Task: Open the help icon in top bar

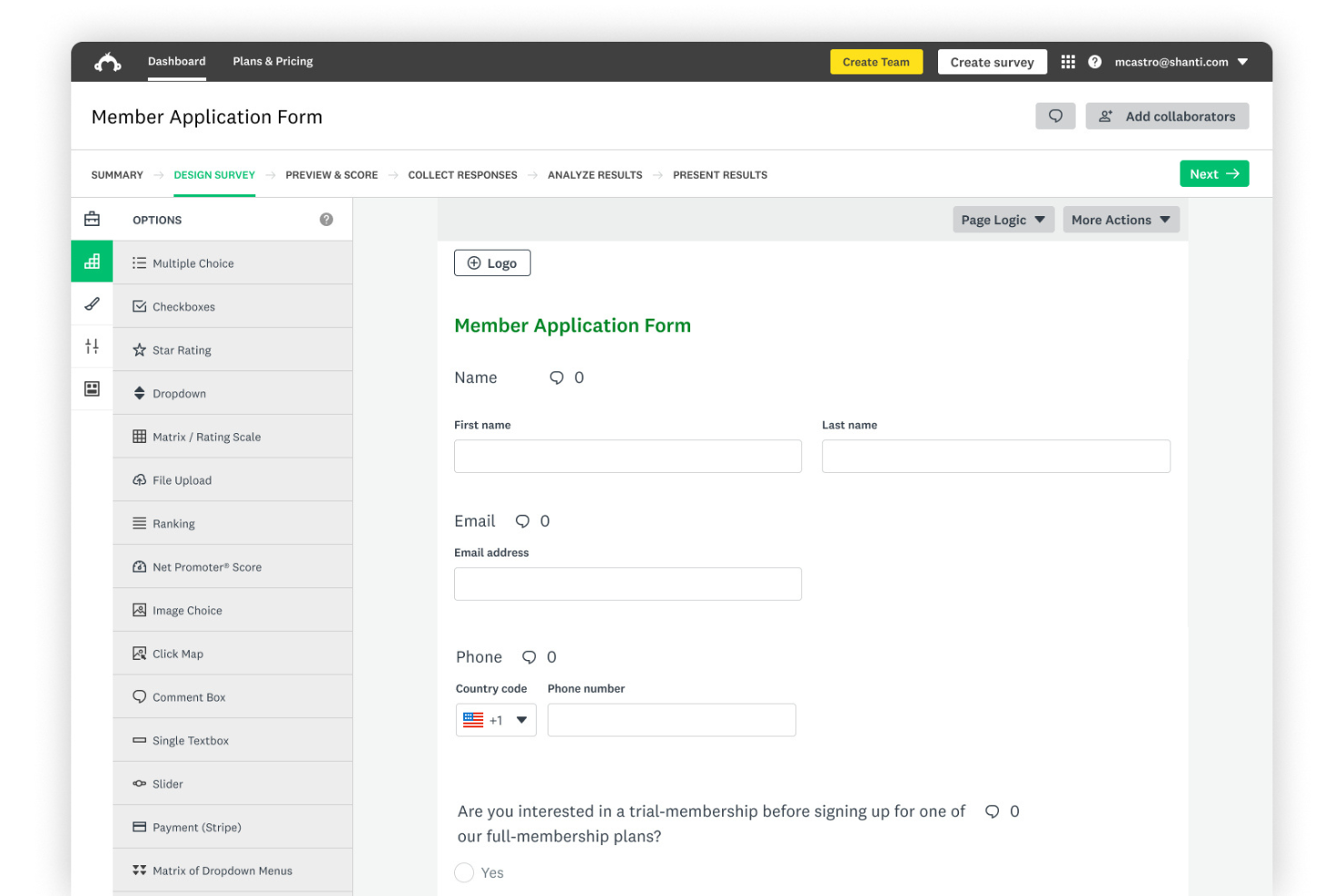Action: pos(1095,62)
